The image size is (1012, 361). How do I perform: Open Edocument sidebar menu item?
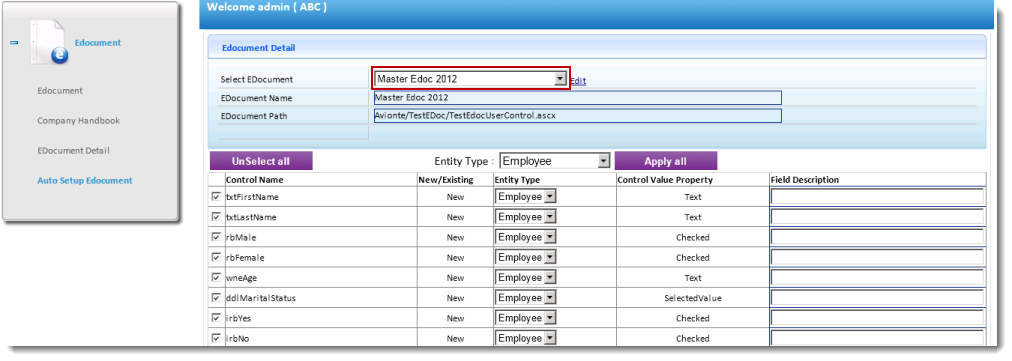click(x=60, y=91)
